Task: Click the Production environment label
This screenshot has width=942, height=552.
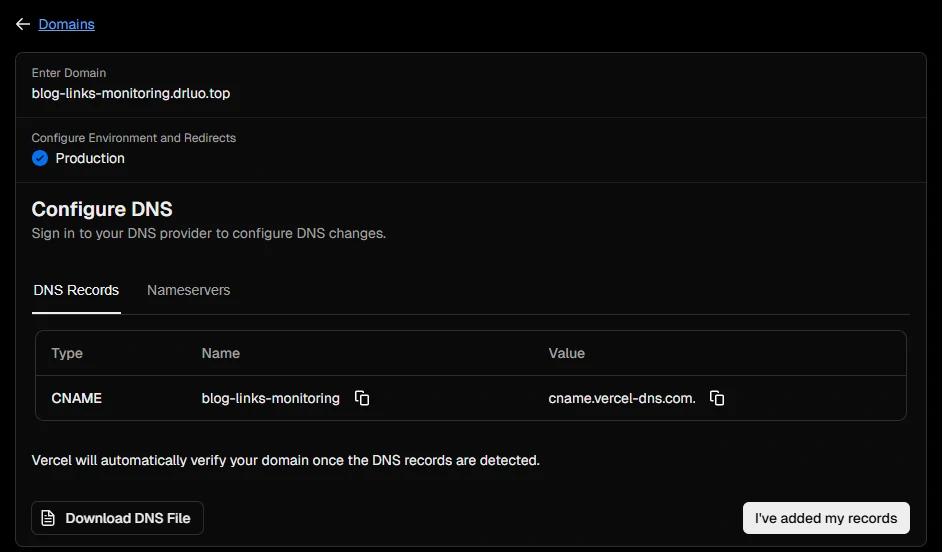Action: [x=90, y=158]
